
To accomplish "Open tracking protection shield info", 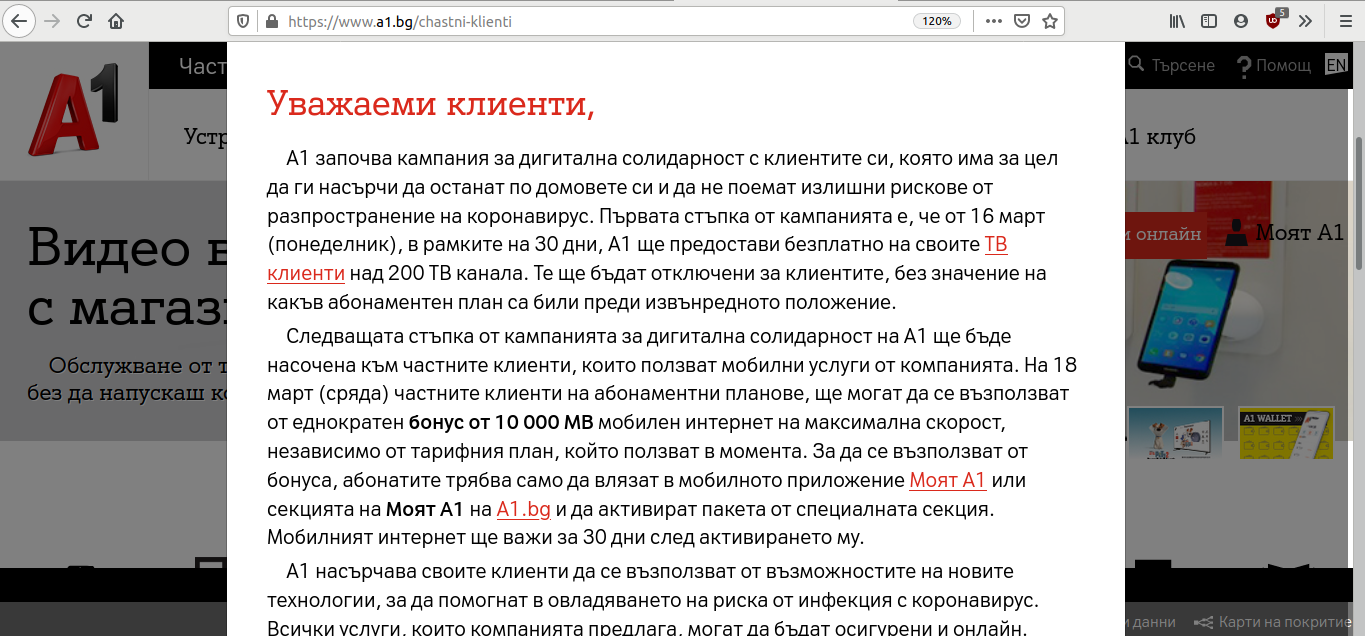I will (x=242, y=21).
